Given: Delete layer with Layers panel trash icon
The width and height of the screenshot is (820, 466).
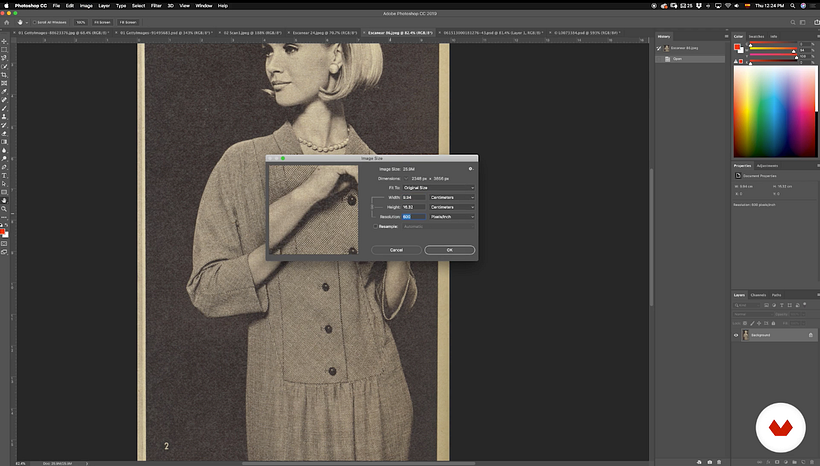Looking at the screenshot, I should pos(812,462).
